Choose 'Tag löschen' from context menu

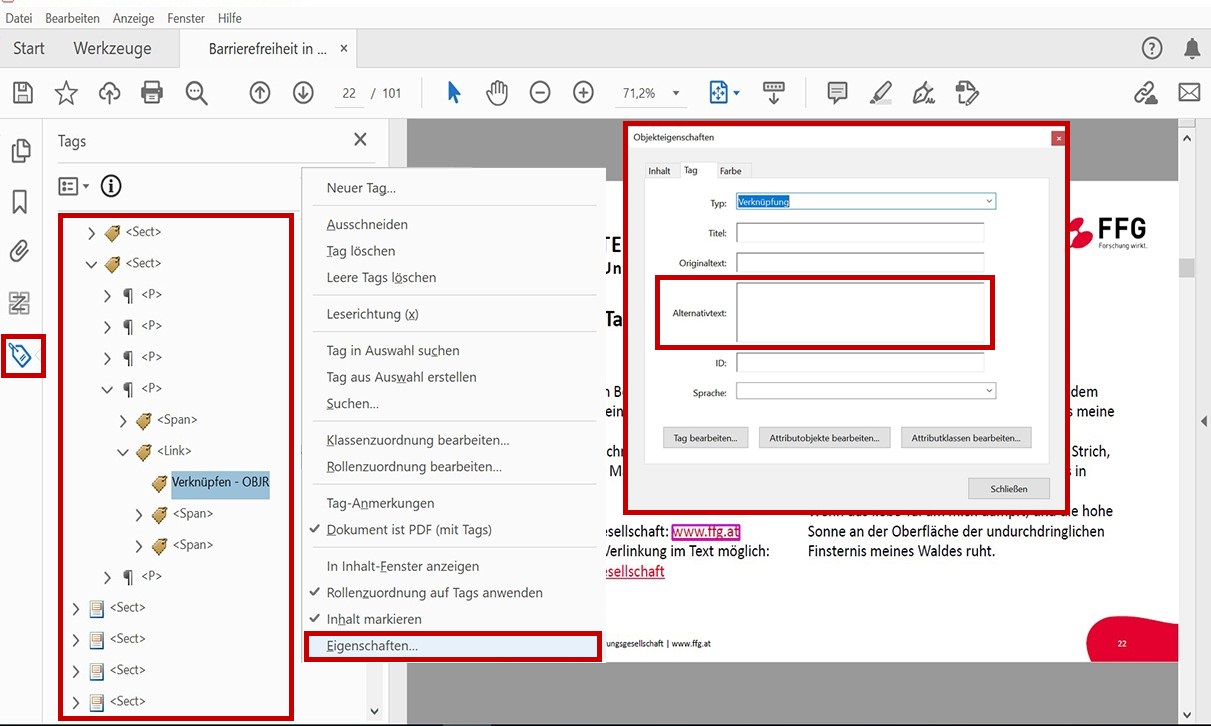[x=361, y=251]
